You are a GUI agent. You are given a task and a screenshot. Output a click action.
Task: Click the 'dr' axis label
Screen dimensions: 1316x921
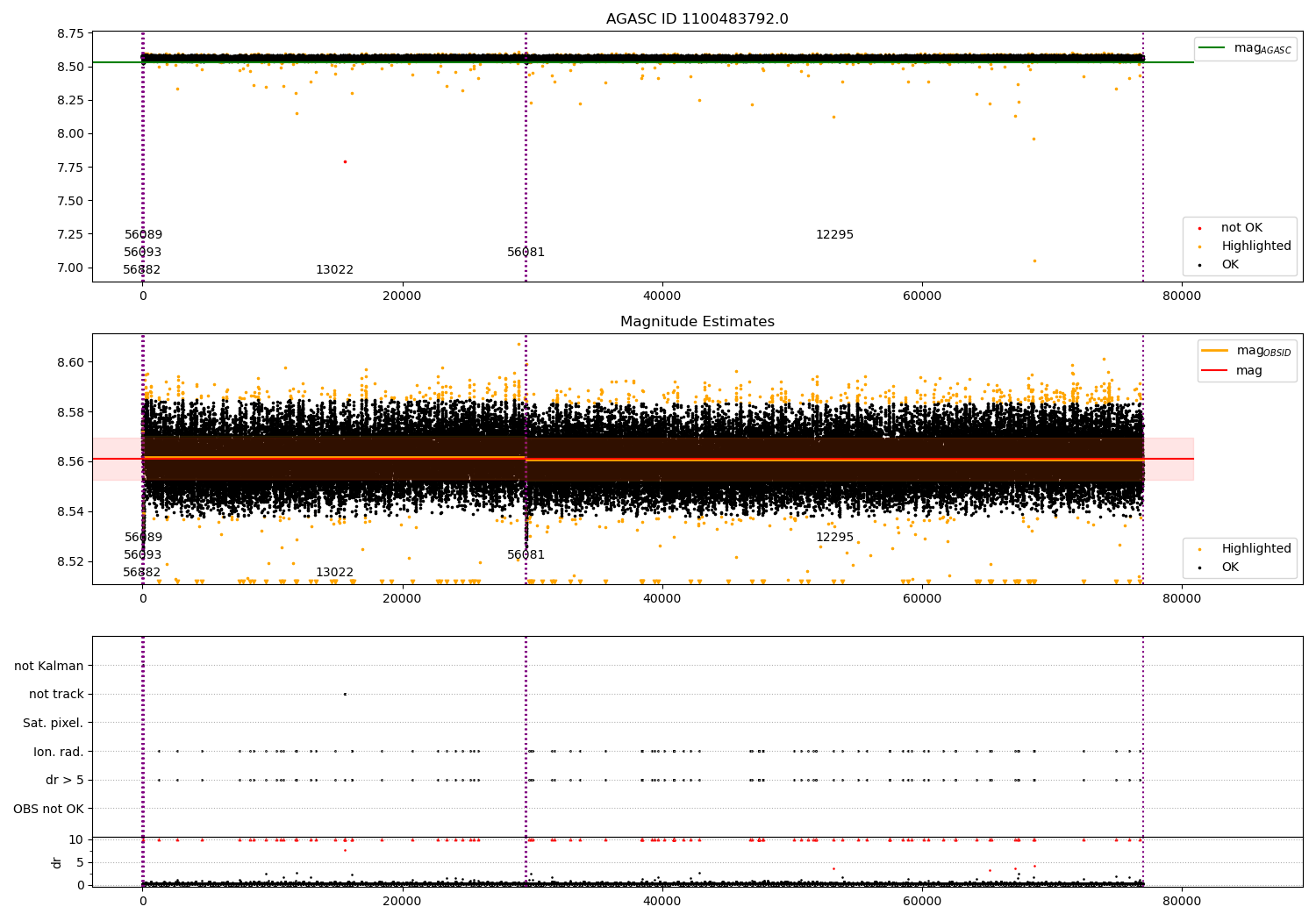pyautogui.click(x=57, y=862)
